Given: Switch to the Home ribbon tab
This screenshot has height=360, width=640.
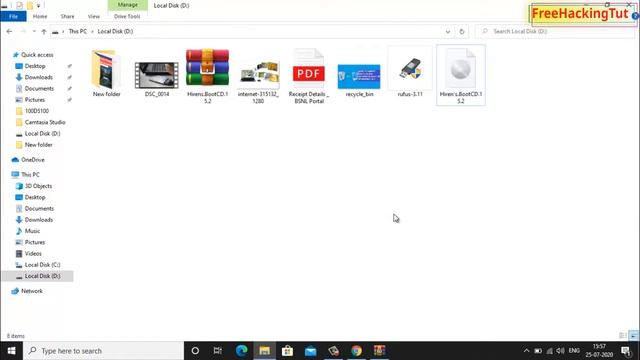Looking at the screenshot, I should [x=40, y=16].
